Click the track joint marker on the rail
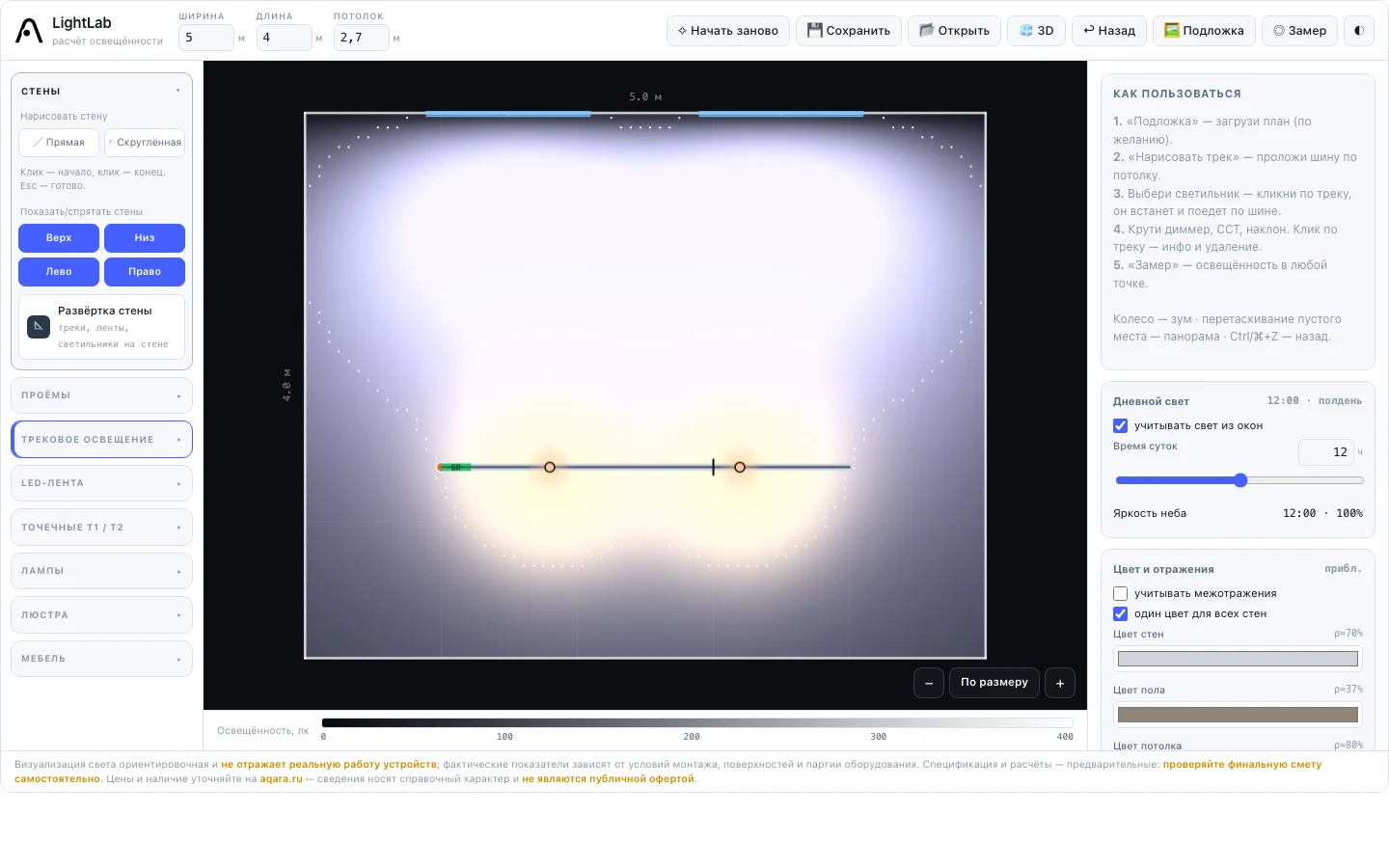 pyautogui.click(x=714, y=467)
